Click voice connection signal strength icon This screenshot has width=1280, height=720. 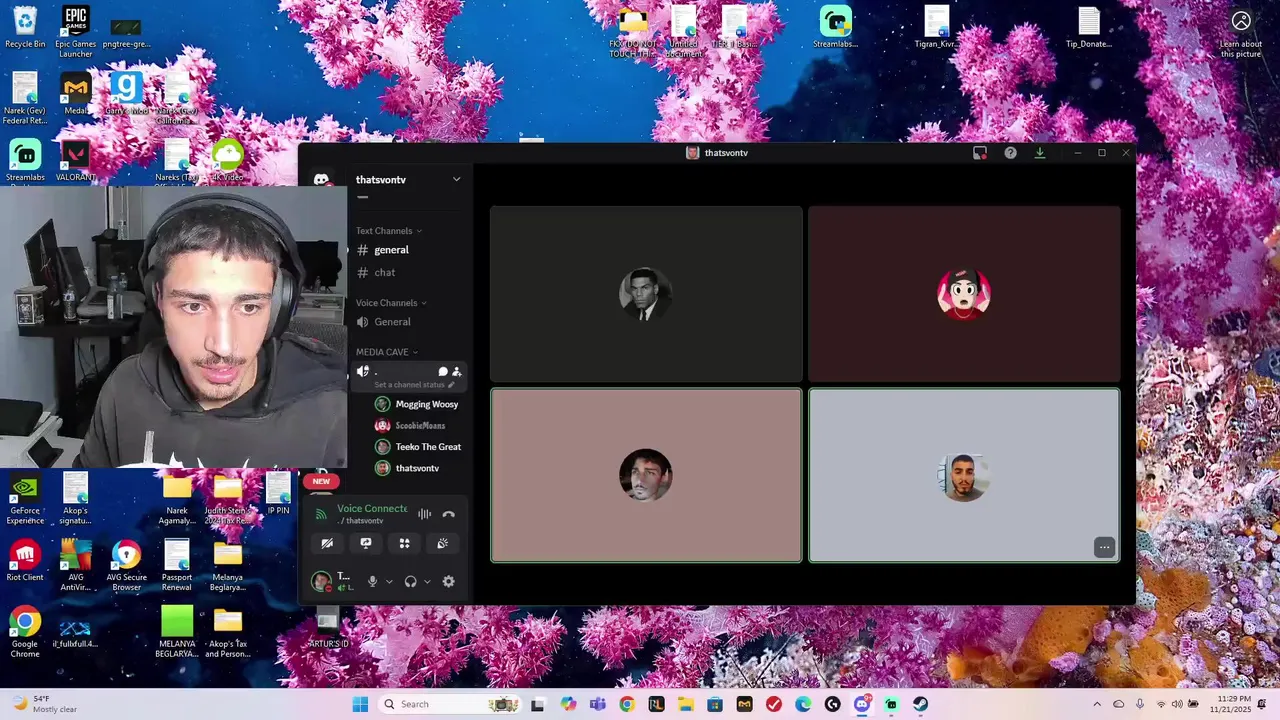(x=321, y=514)
